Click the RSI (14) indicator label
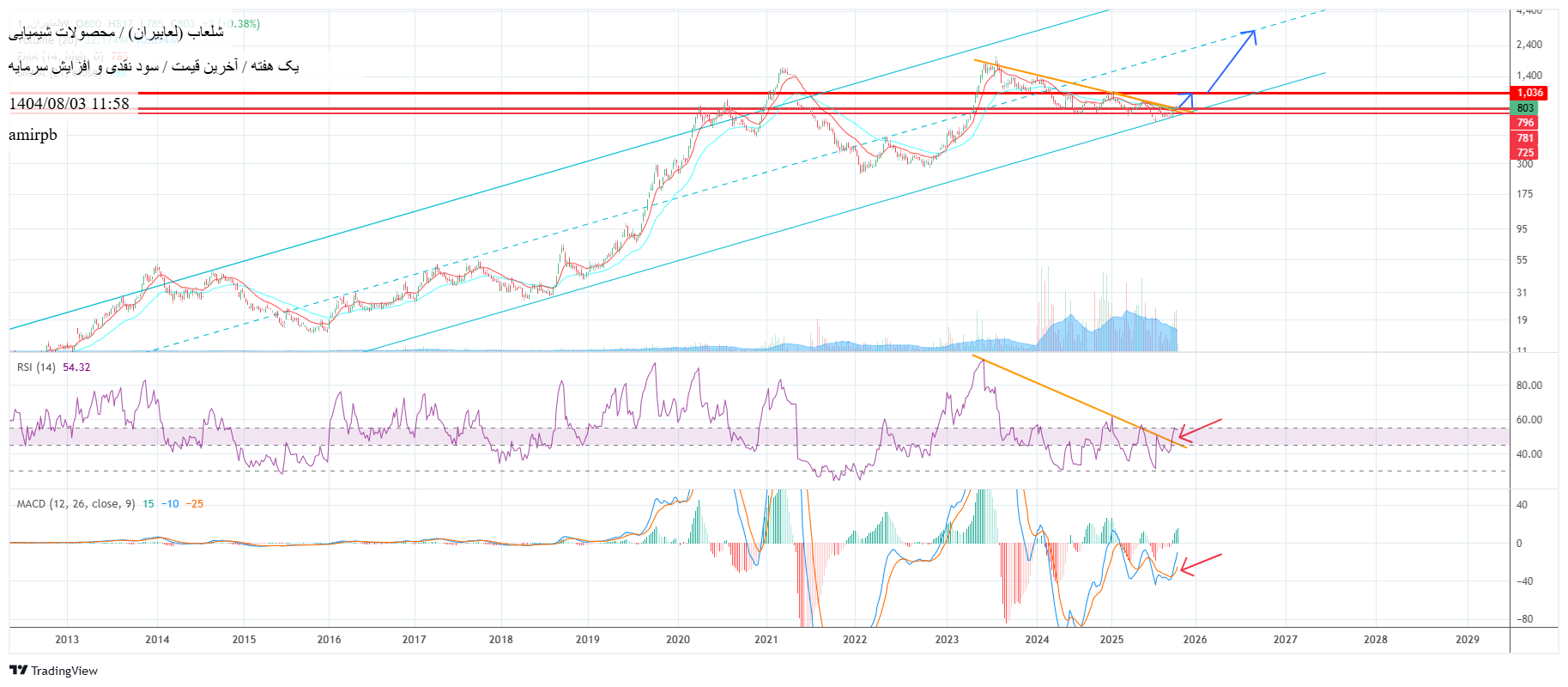 click(x=36, y=368)
